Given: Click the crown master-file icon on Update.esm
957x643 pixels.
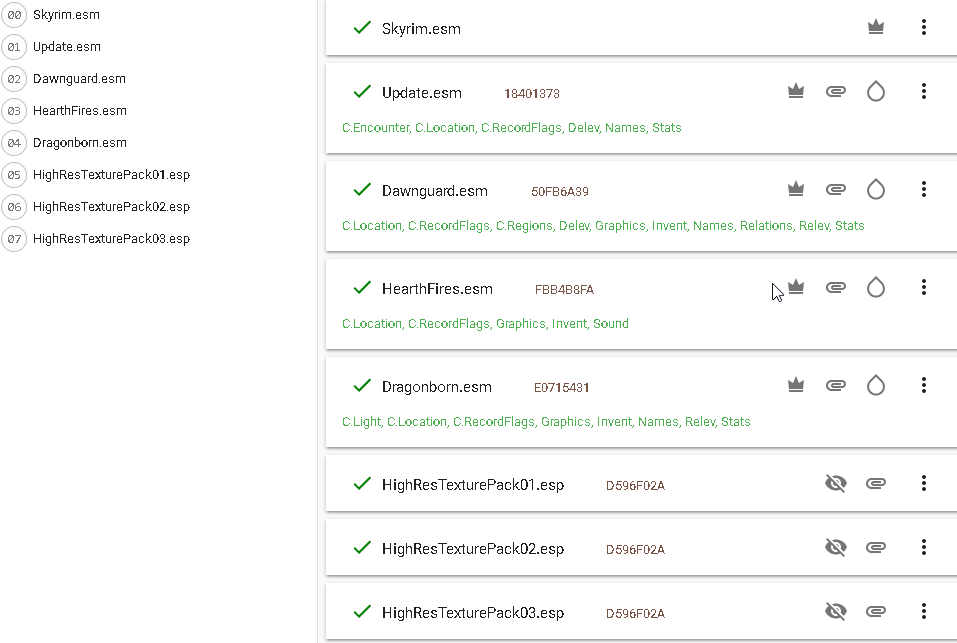Looking at the screenshot, I should (x=796, y=92).
